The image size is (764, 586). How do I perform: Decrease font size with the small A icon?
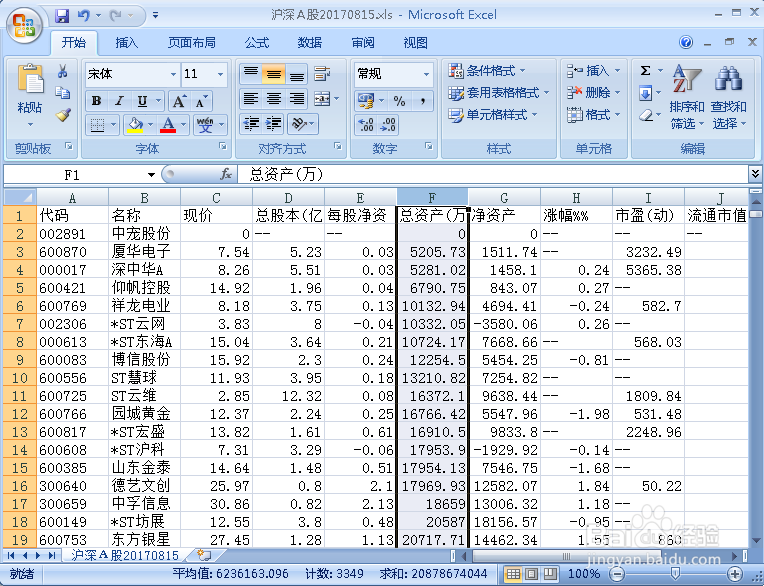click(201, 101)
